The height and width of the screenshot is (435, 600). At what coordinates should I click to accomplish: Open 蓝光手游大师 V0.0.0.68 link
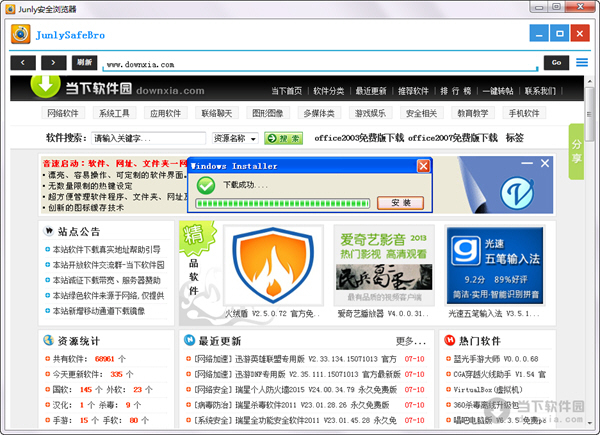(x=496, y=359)
